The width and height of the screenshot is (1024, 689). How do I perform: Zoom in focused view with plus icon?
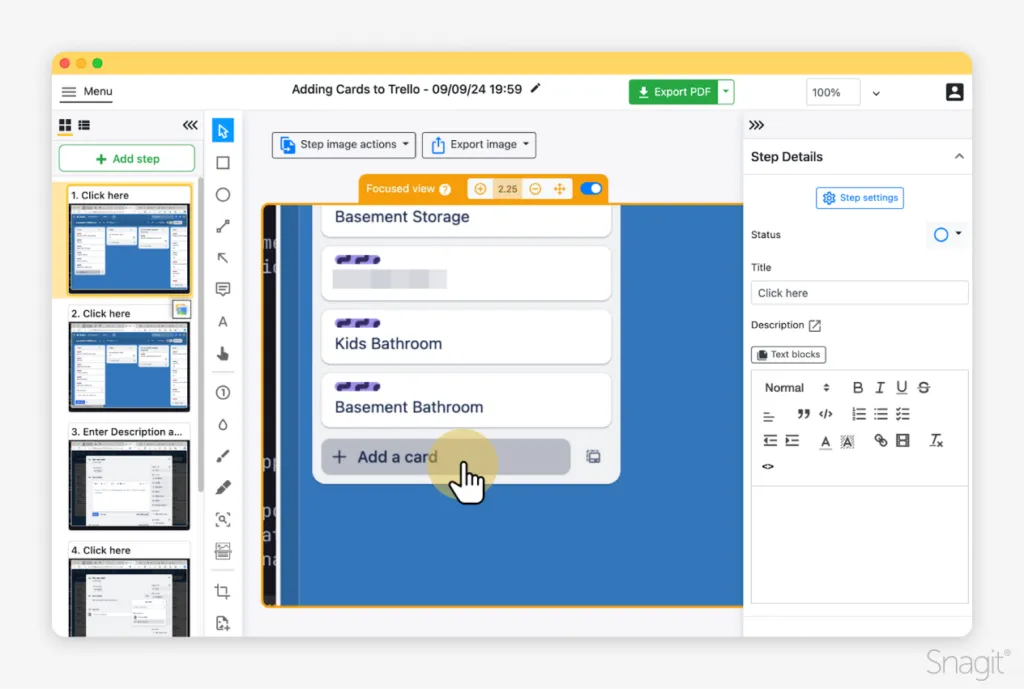coord(480,189)
